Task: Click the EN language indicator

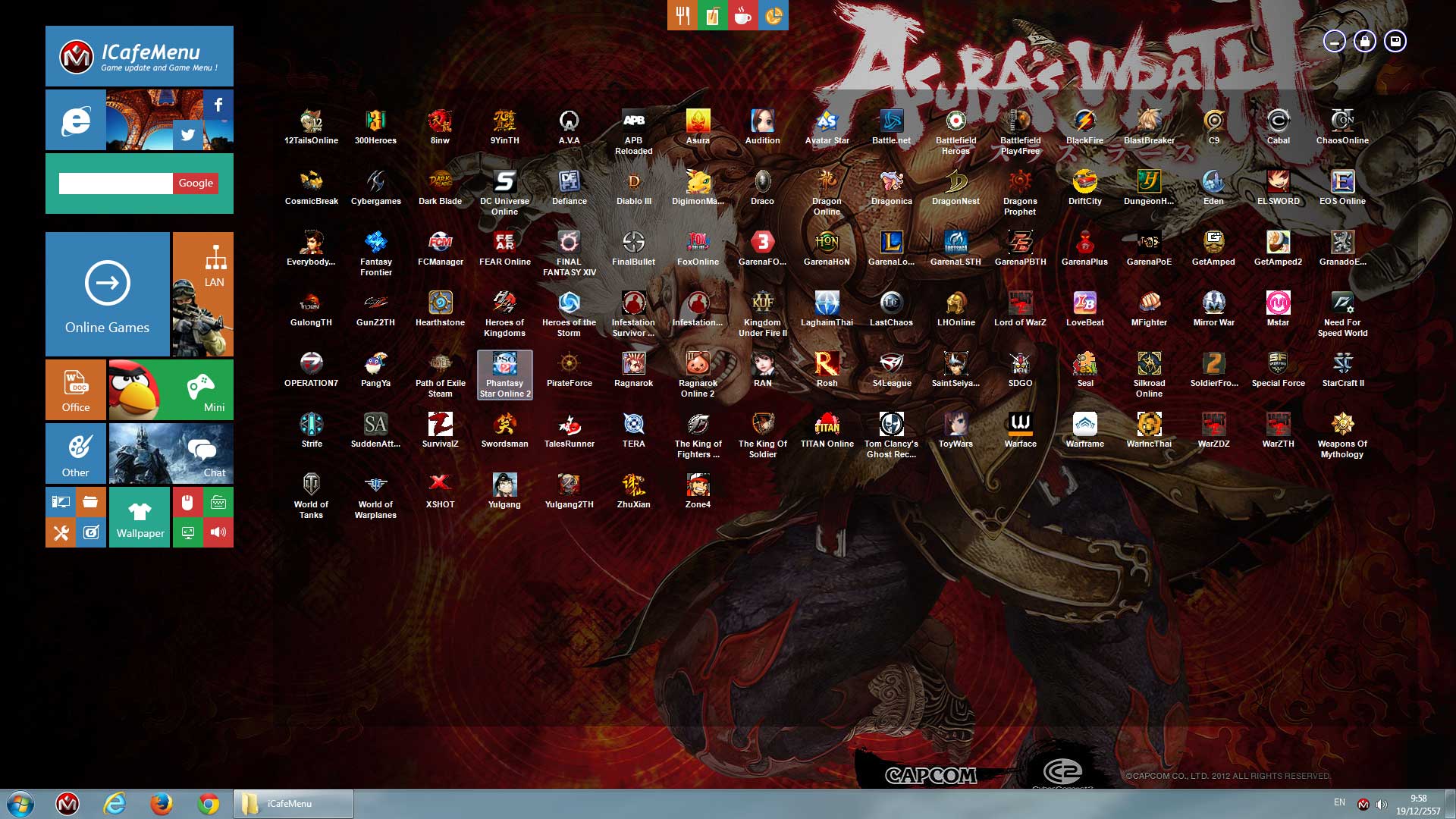Action: (1339, 802)
